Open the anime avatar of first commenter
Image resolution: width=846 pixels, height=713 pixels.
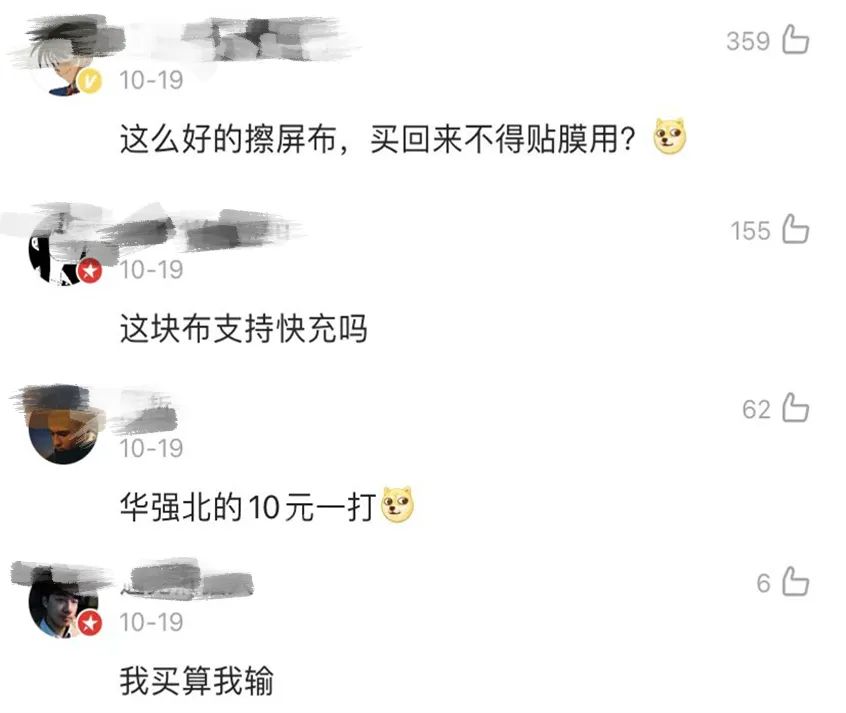[65, 59]
